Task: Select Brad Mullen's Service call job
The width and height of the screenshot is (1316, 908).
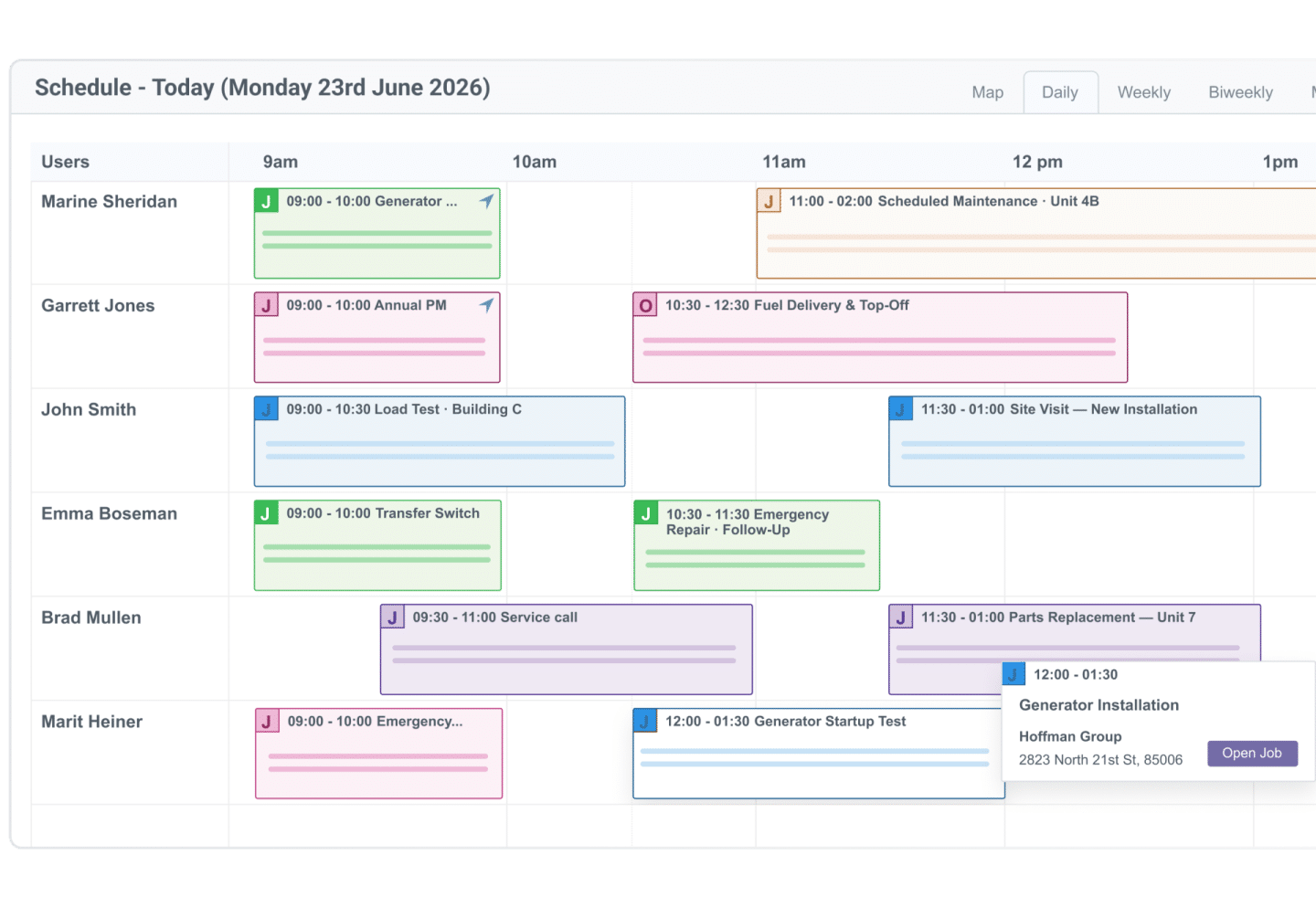Action: [567, 649]
